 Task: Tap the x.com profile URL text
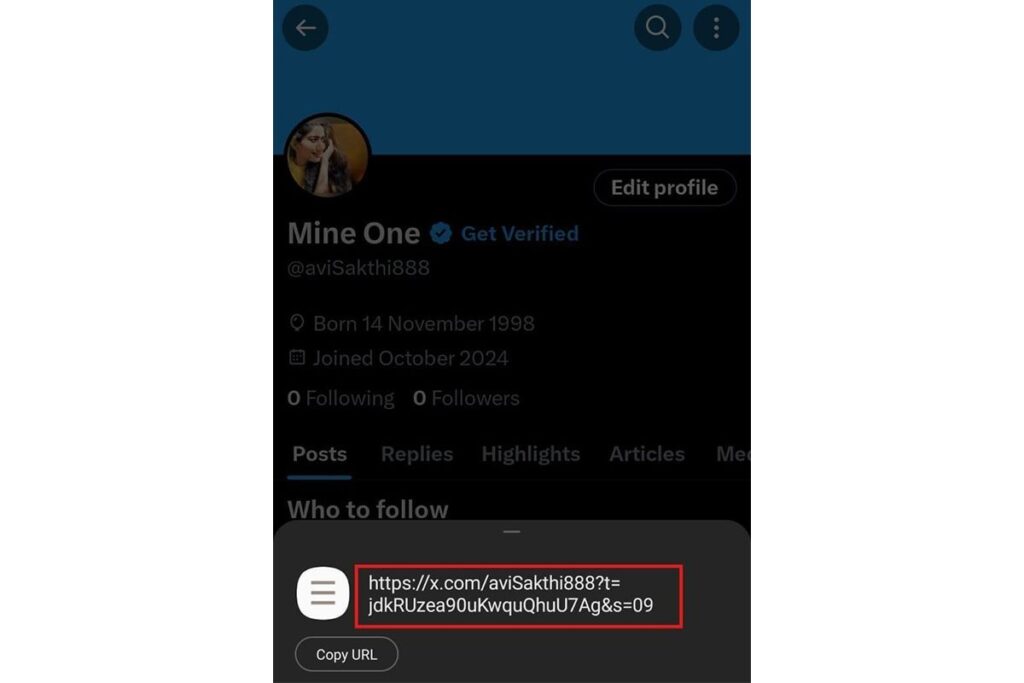click(x=511, y=594)
